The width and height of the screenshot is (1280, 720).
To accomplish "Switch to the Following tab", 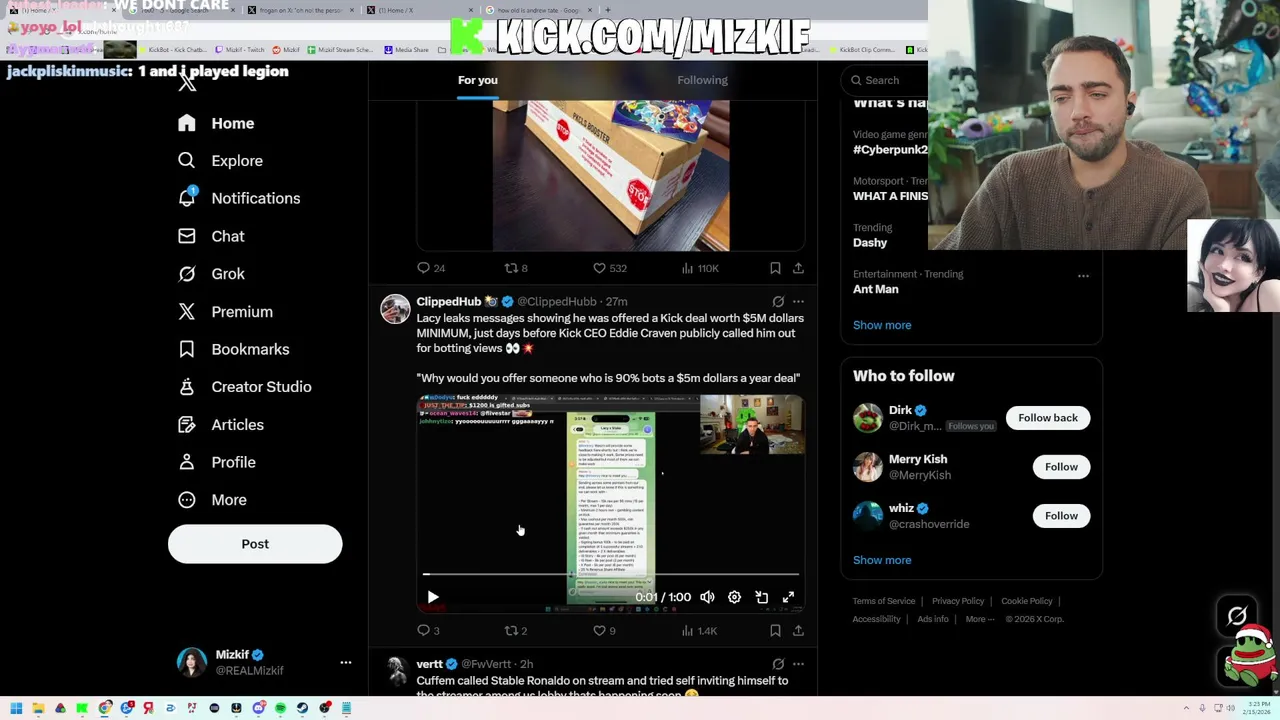I will tap(702, 80).
